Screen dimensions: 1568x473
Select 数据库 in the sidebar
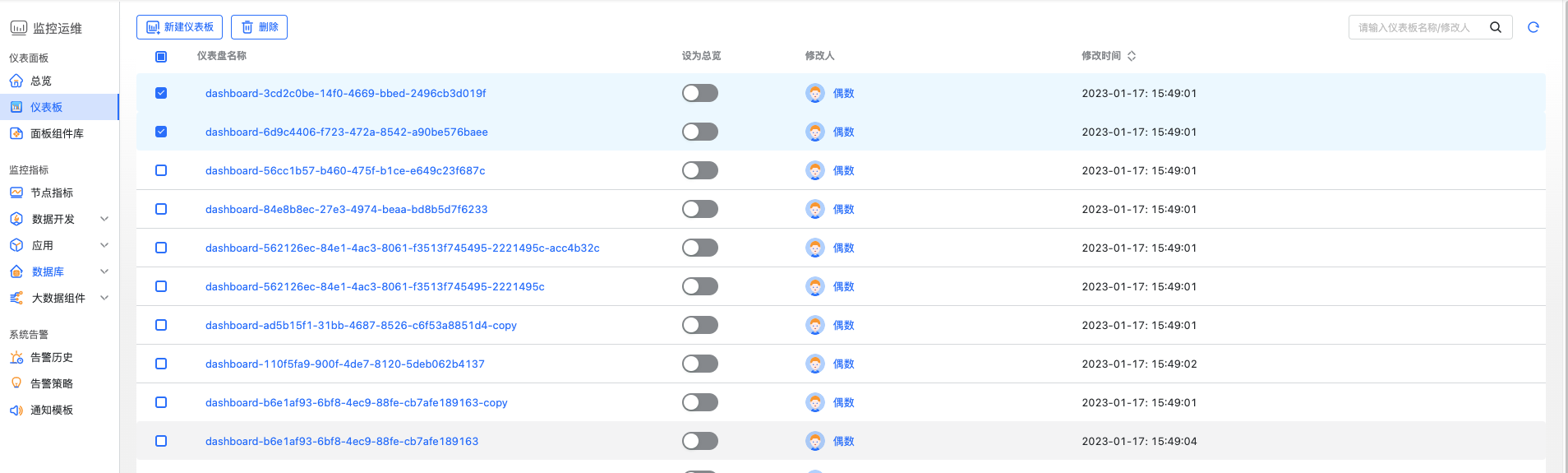coord(48,271)
